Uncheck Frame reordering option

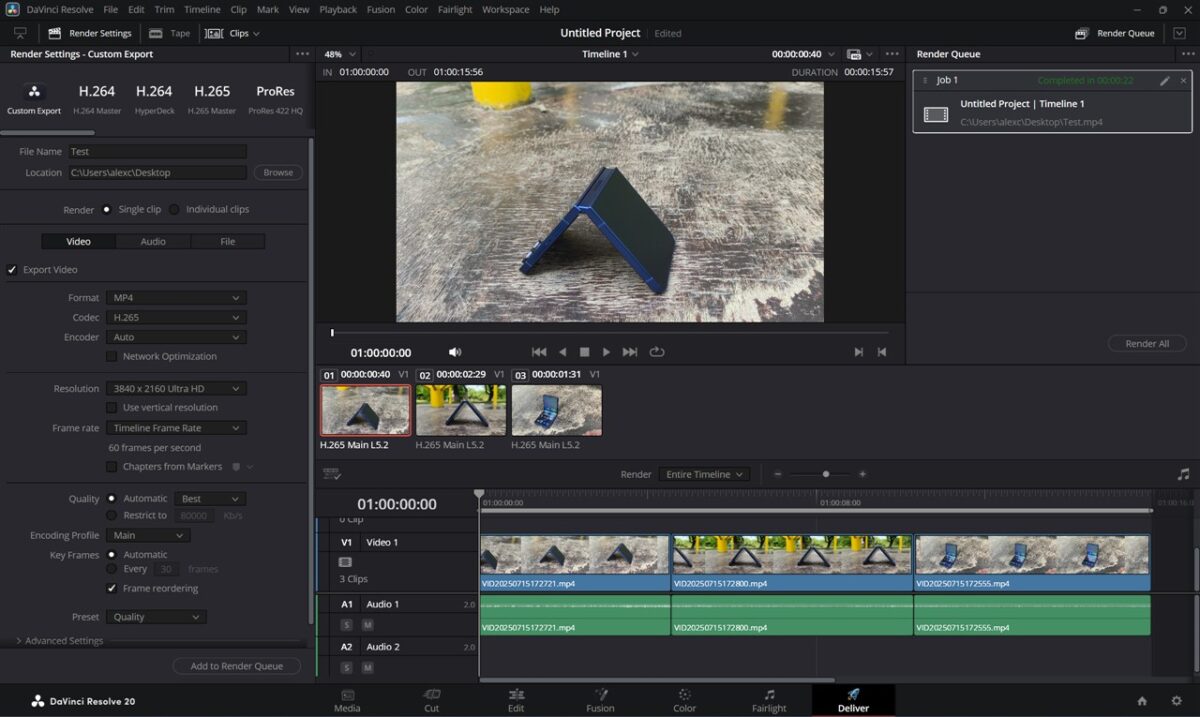point(112,588)
